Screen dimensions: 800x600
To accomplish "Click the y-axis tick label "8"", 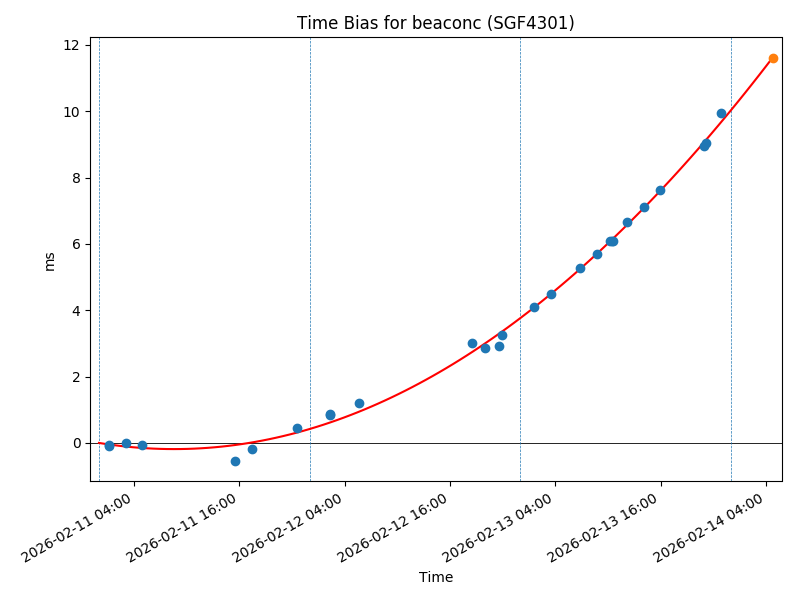I will point(76,178).
